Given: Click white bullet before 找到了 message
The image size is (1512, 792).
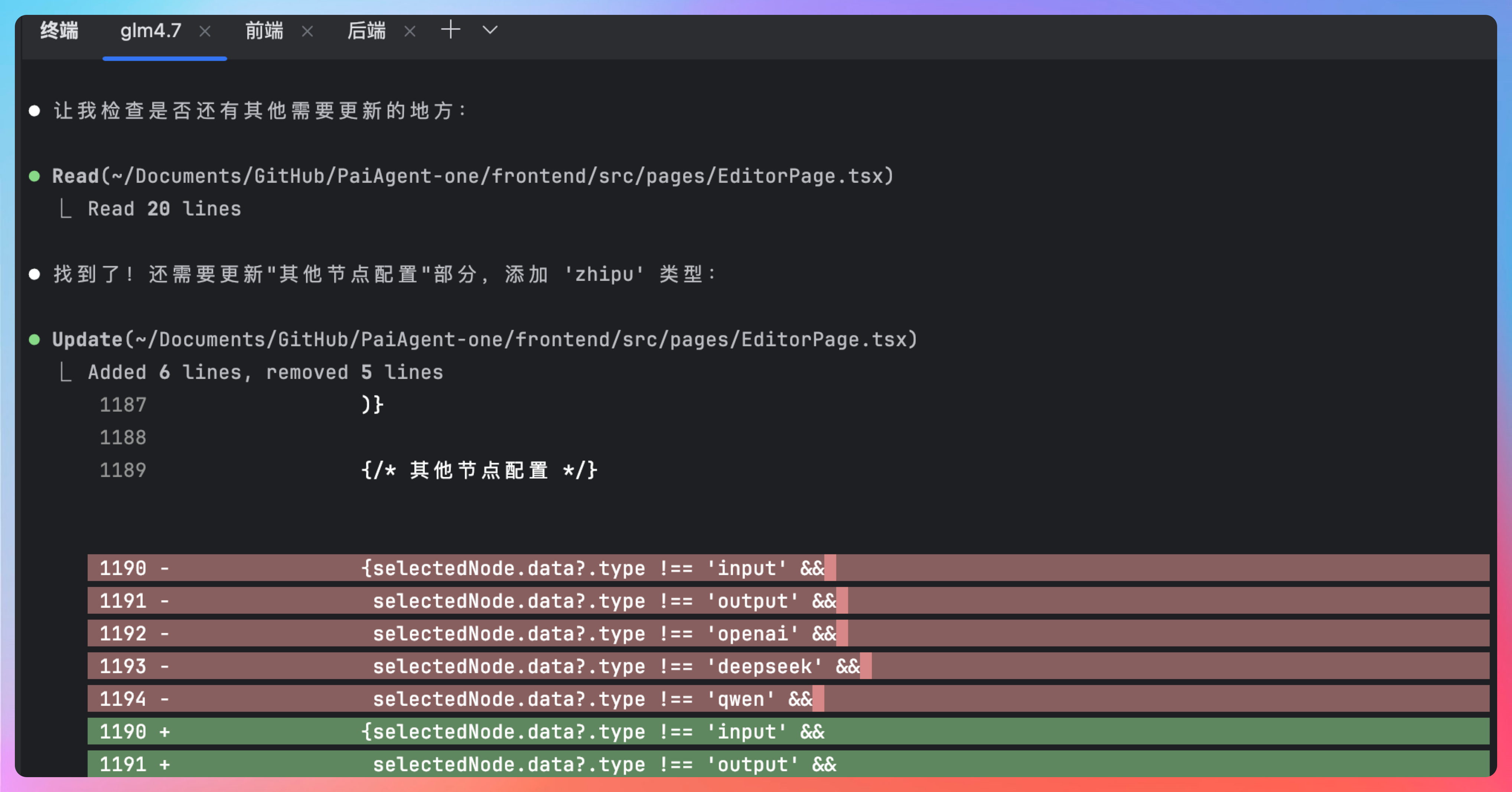Looking at the screenshot, I should pos(35,274).
